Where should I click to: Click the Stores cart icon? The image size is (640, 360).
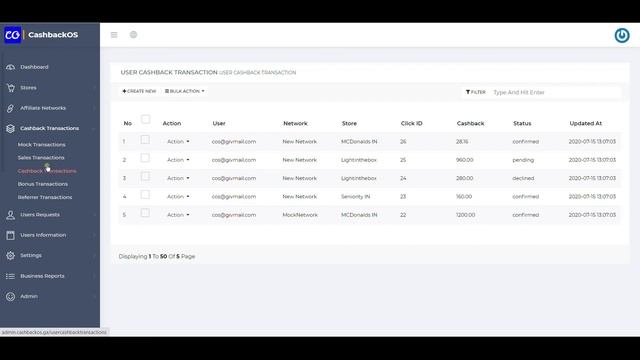pos(11,88)
